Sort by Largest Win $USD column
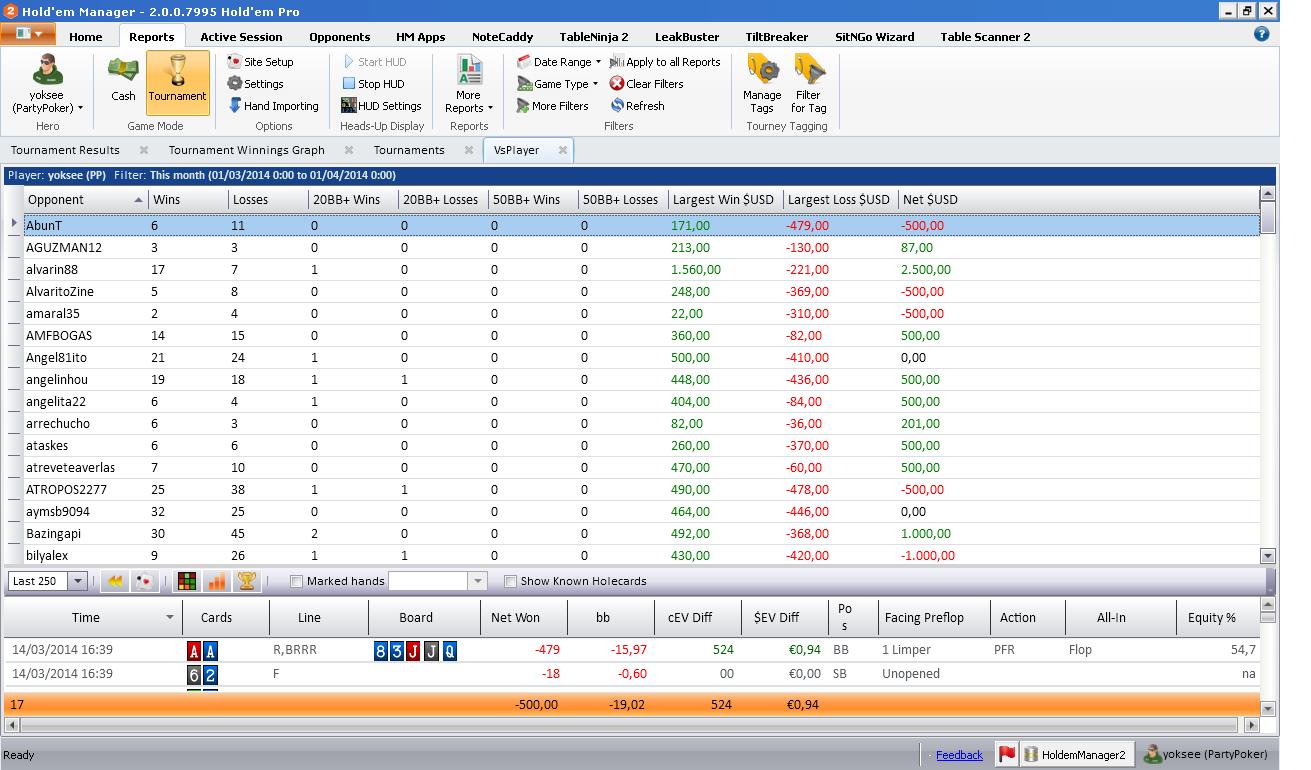The width and height of the screenshot is (1311, 770). (x=724, y=200)
